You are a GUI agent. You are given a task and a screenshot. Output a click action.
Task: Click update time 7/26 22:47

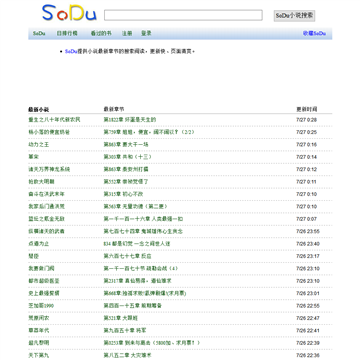click(x=308, y=318)
